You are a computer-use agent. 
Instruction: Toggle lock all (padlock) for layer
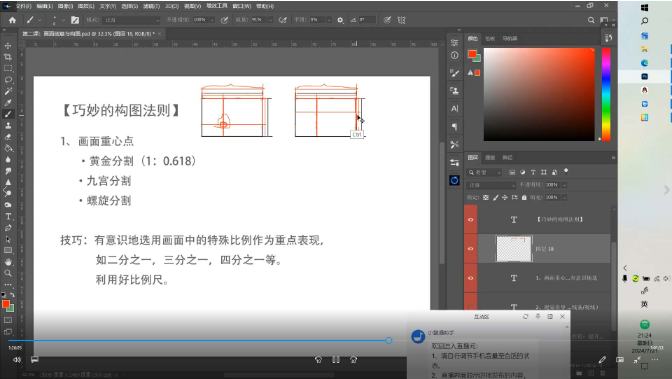pos(524,198)
